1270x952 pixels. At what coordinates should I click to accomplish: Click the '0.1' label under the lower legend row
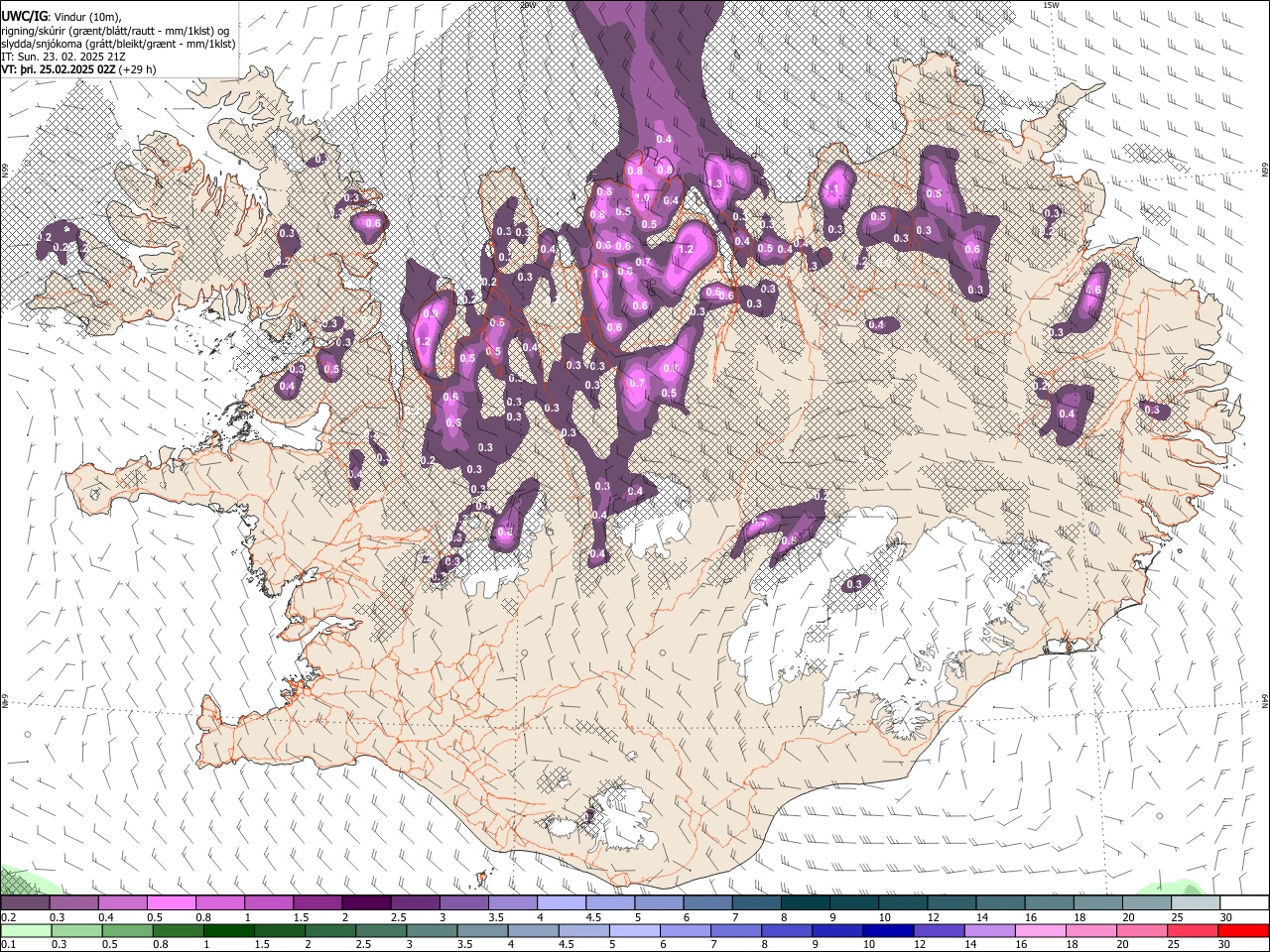[7, 945]
